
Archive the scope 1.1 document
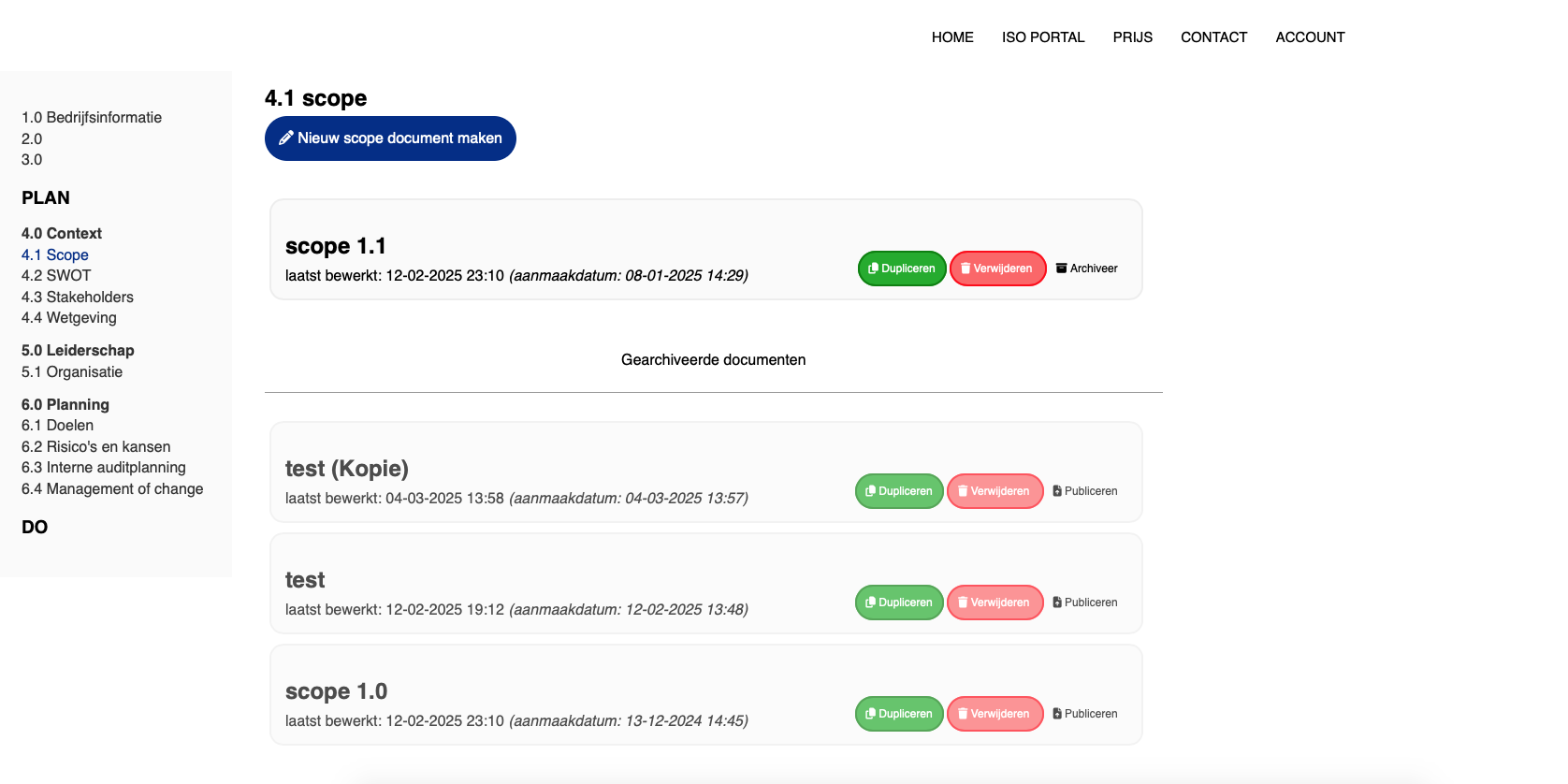(1086, 269)
